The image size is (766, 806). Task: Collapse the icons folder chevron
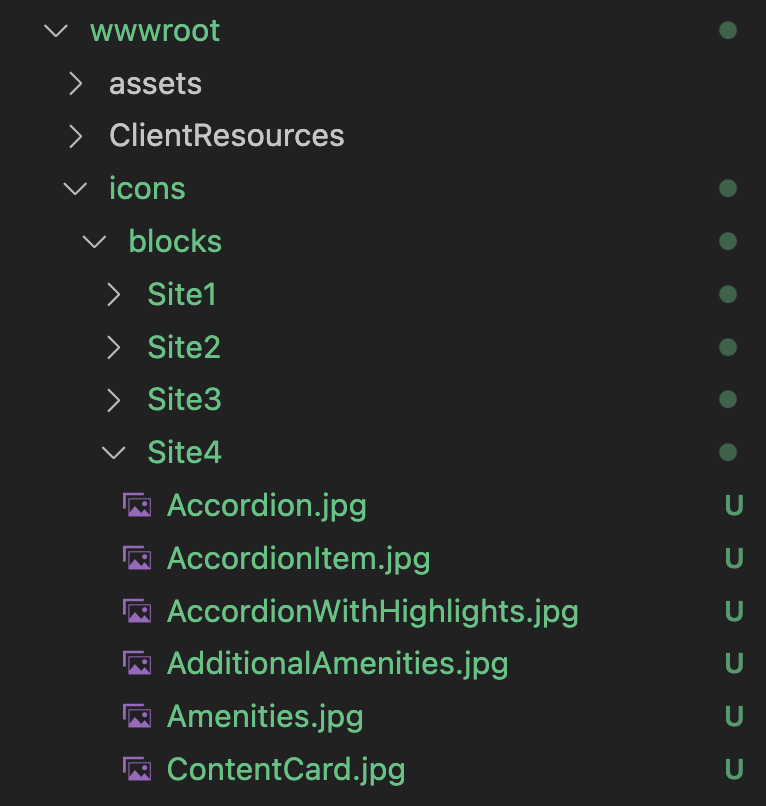(76, 189)
